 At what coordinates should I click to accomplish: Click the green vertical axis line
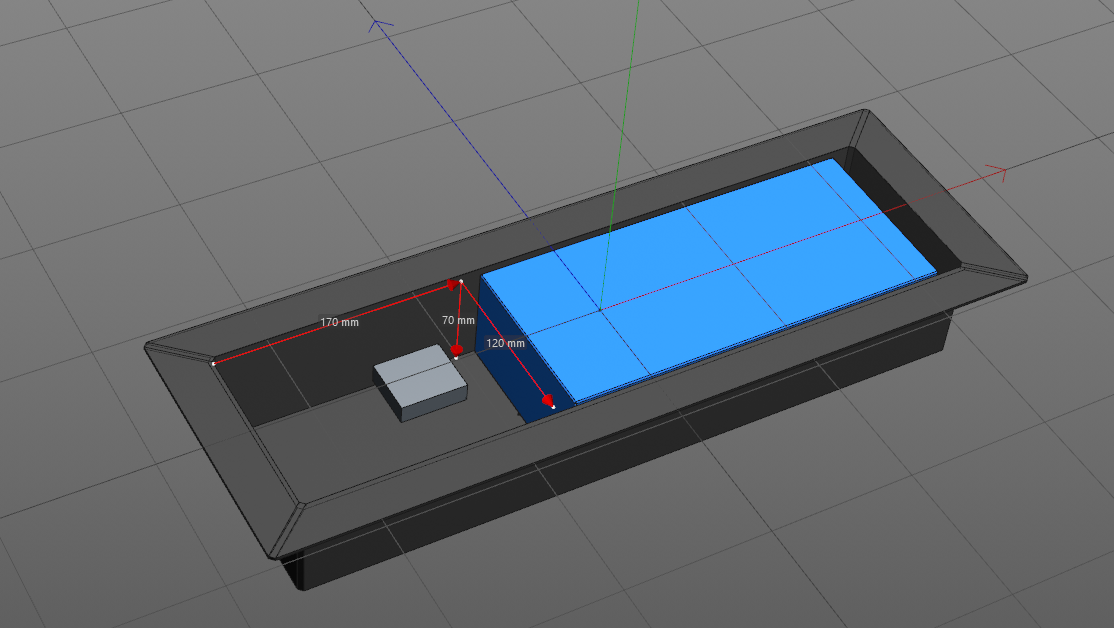tap(620, 150)
